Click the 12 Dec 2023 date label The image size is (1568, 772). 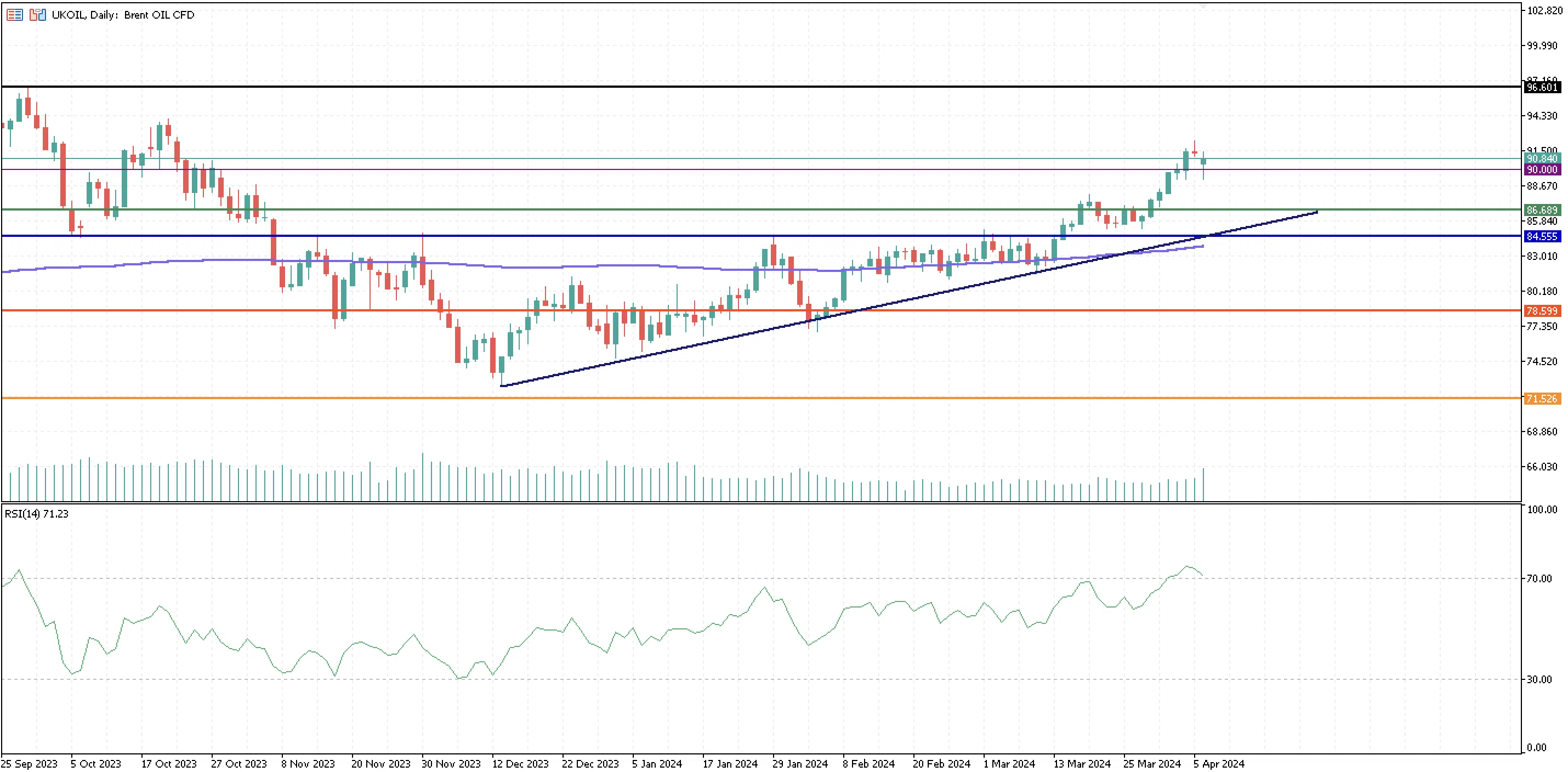[x=520, y=763]
